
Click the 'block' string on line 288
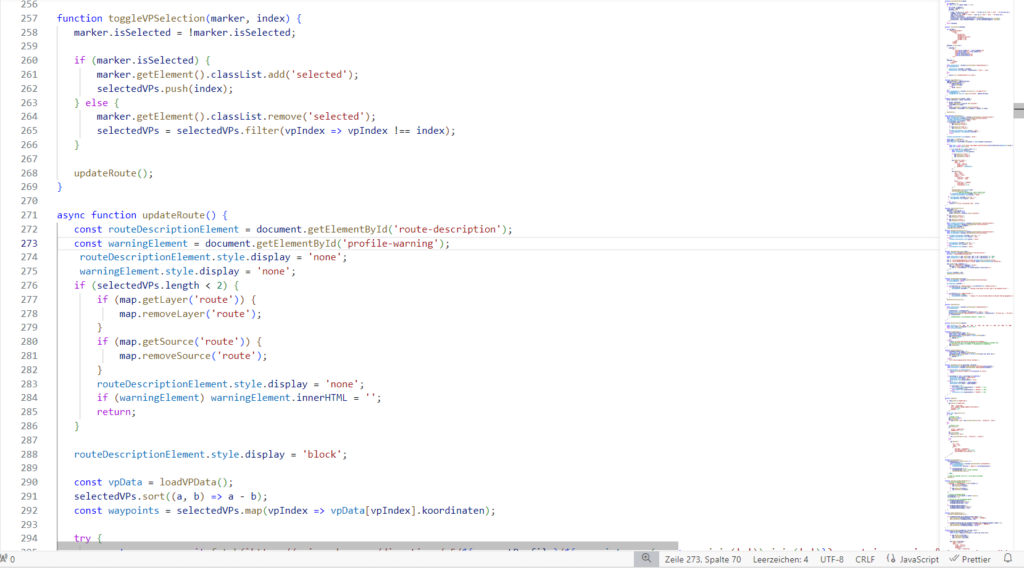click(321, 454)
